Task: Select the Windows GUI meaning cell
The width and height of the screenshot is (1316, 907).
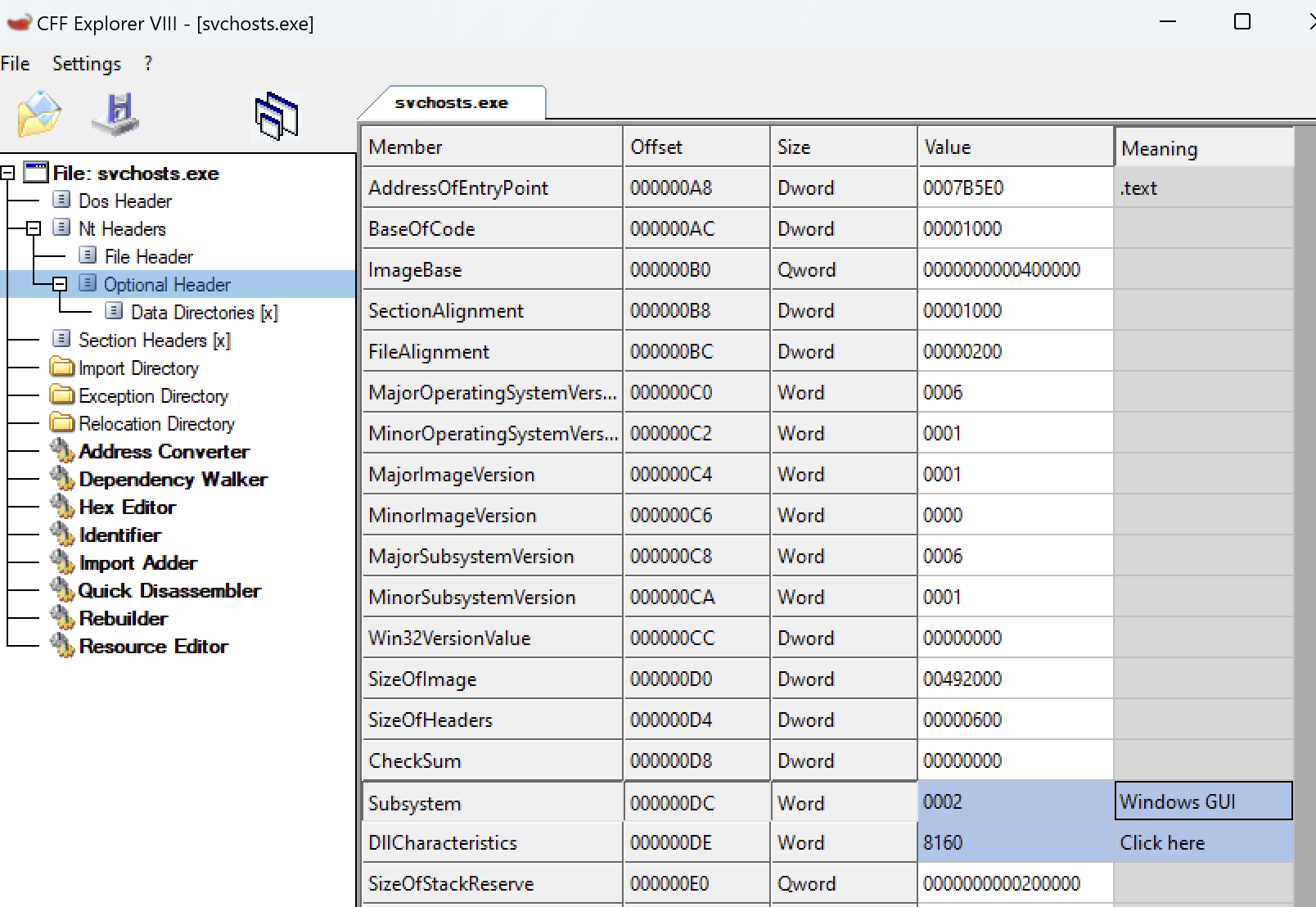Action: coord(1203,801)
